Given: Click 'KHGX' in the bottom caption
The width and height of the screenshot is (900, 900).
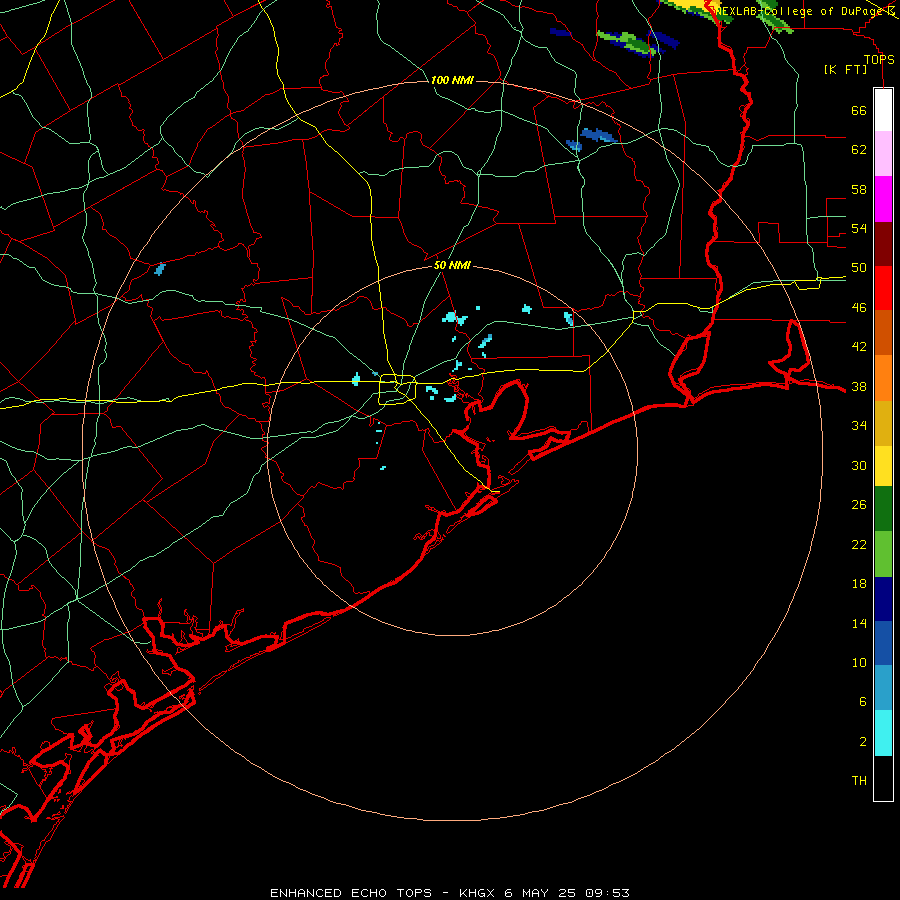Looking at the screenshot, I should click(x=476, y=893).
